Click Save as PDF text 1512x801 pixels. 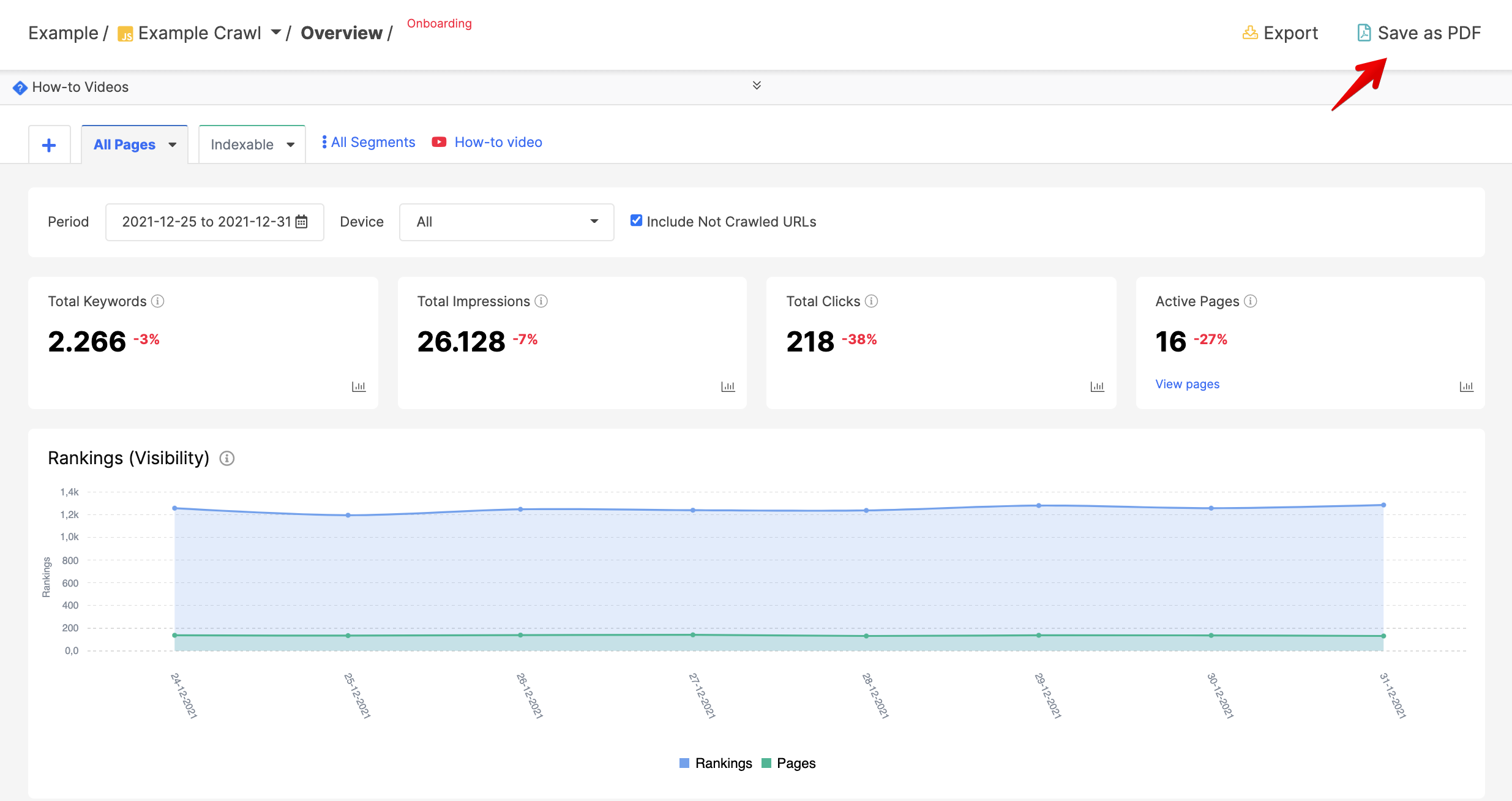(x=1429, y=33)
